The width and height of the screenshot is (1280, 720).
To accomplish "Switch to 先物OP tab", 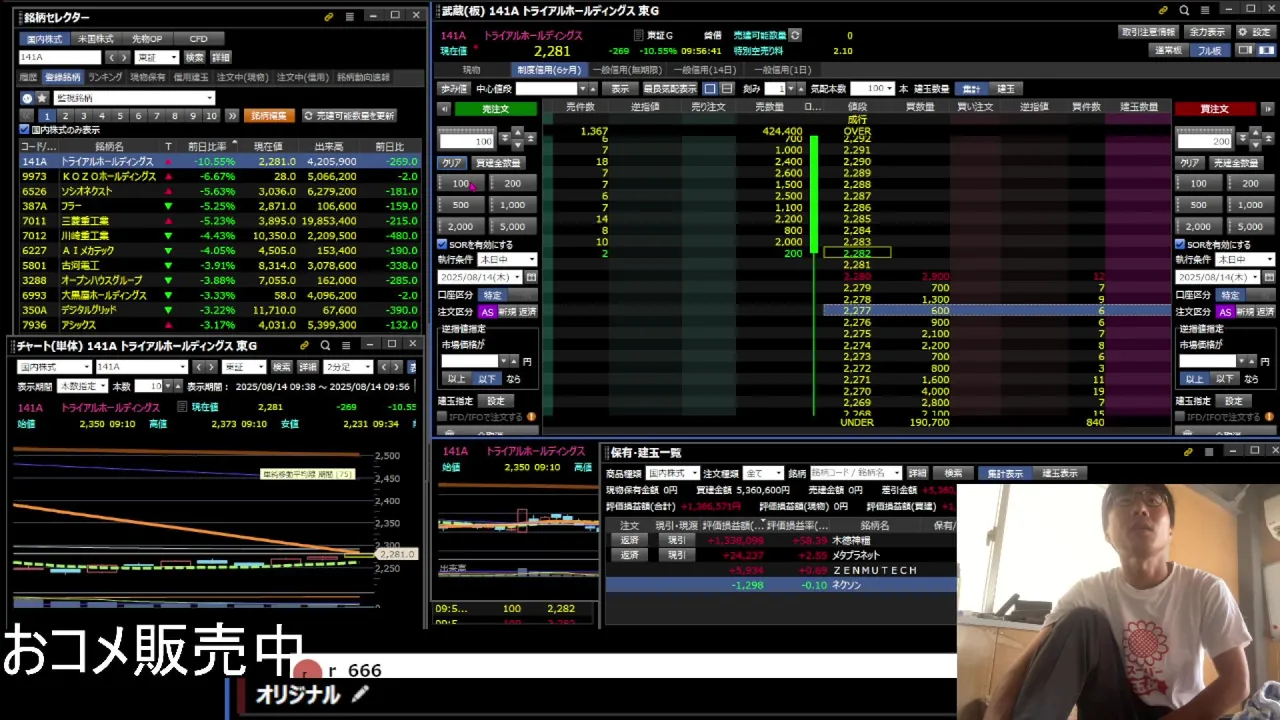I will pos(147,39).
